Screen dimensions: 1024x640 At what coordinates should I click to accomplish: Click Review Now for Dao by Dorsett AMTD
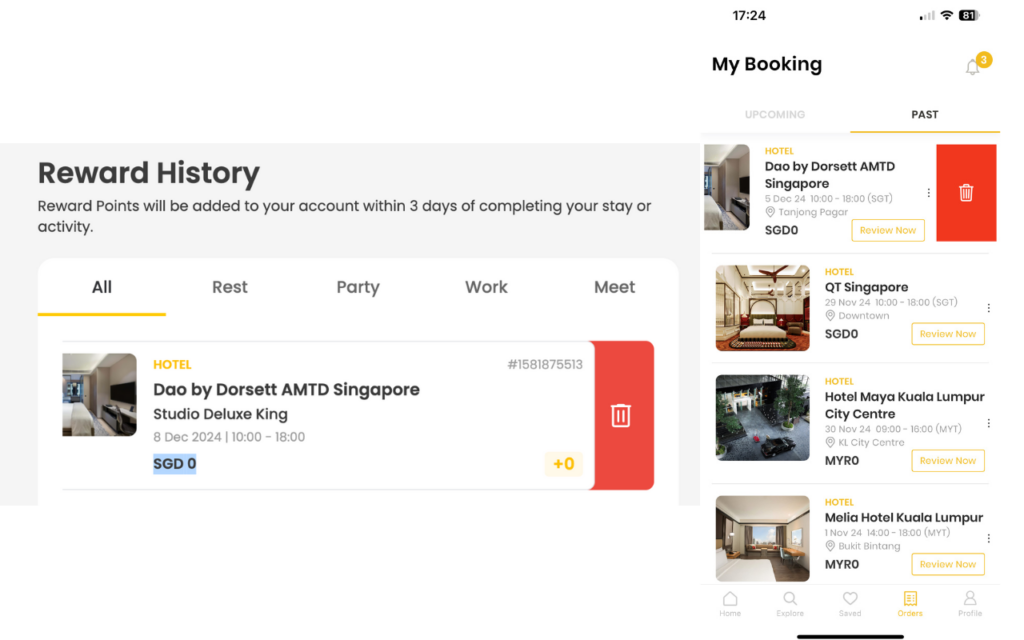[x=888, y=230]
